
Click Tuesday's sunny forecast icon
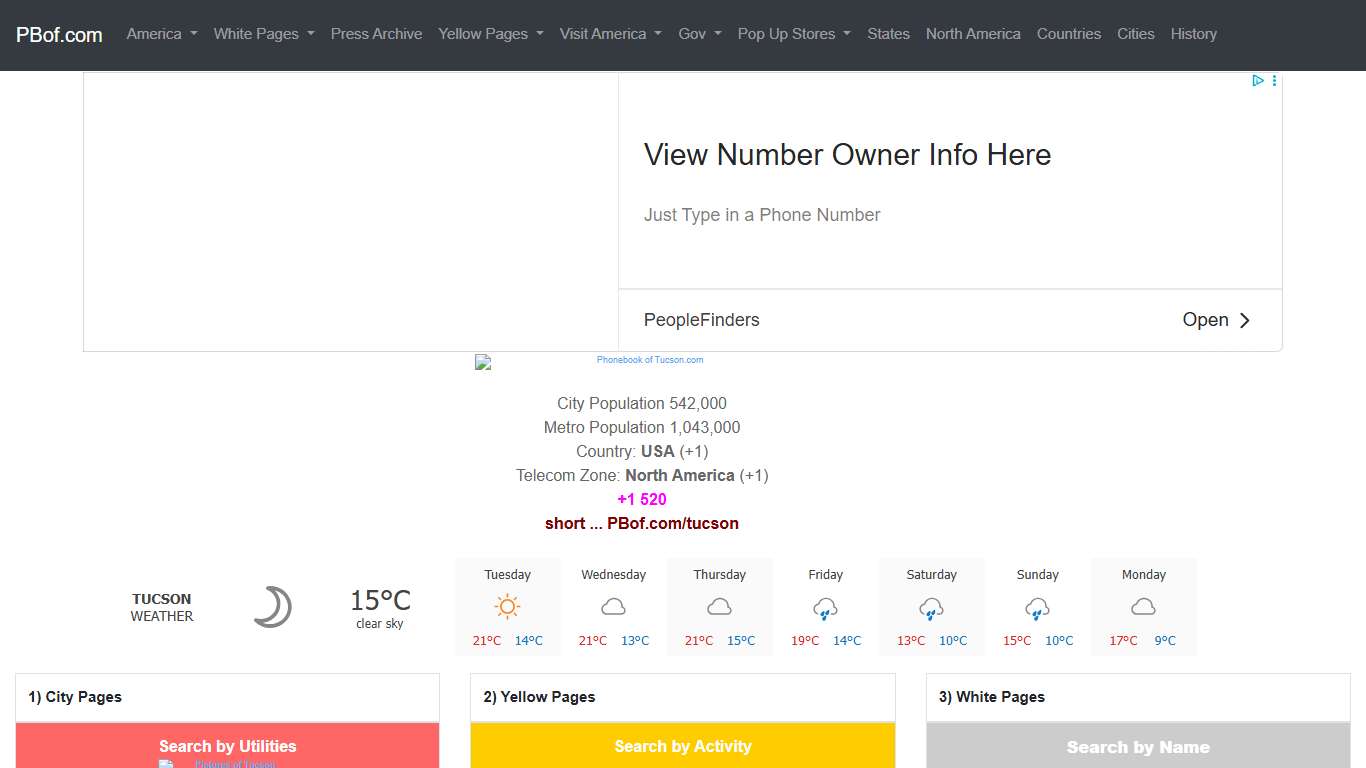507,607
